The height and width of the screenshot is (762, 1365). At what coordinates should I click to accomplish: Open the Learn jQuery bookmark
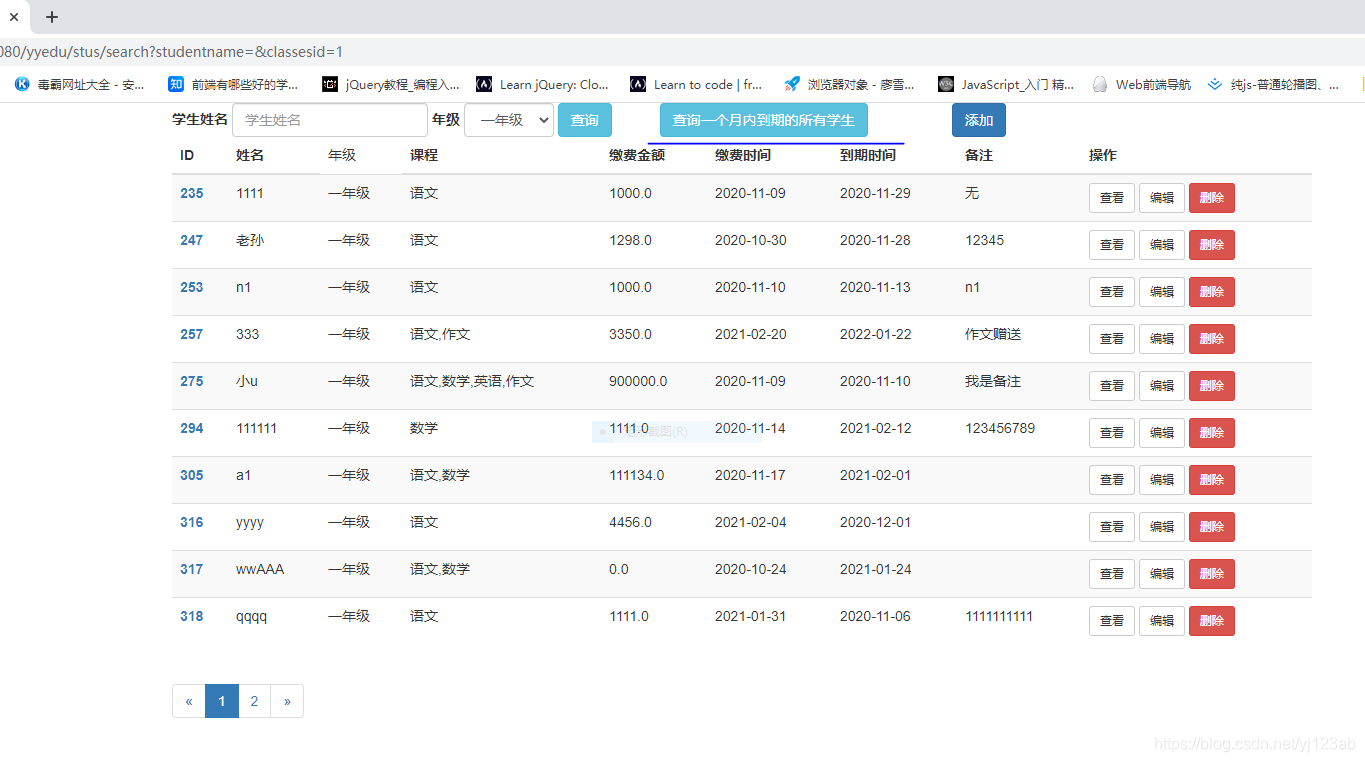click(543, 85)
